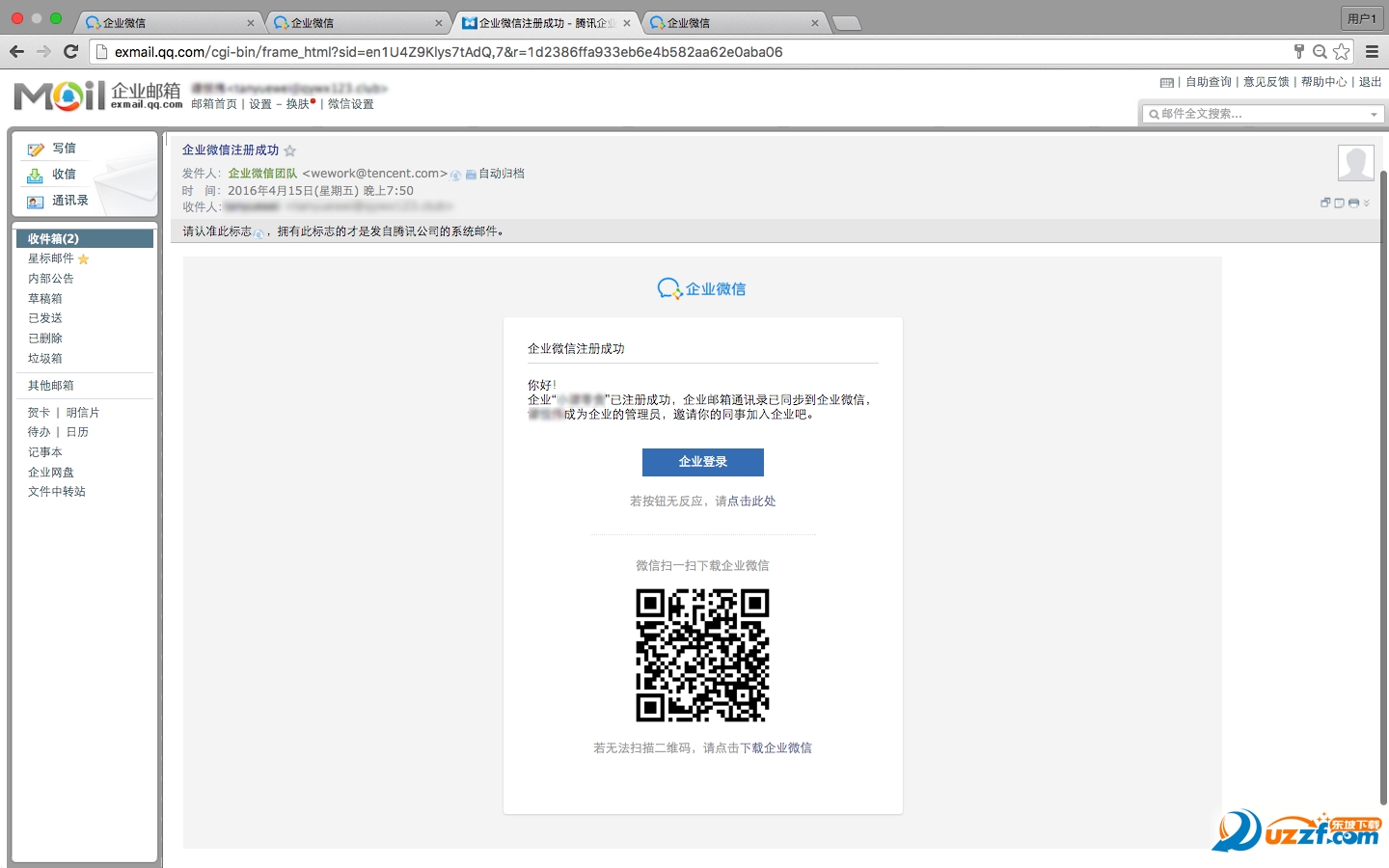This screenshot has width=1389, height=868.
Task: Click the 换肤 skin change link
Action: tap(298, 104)
